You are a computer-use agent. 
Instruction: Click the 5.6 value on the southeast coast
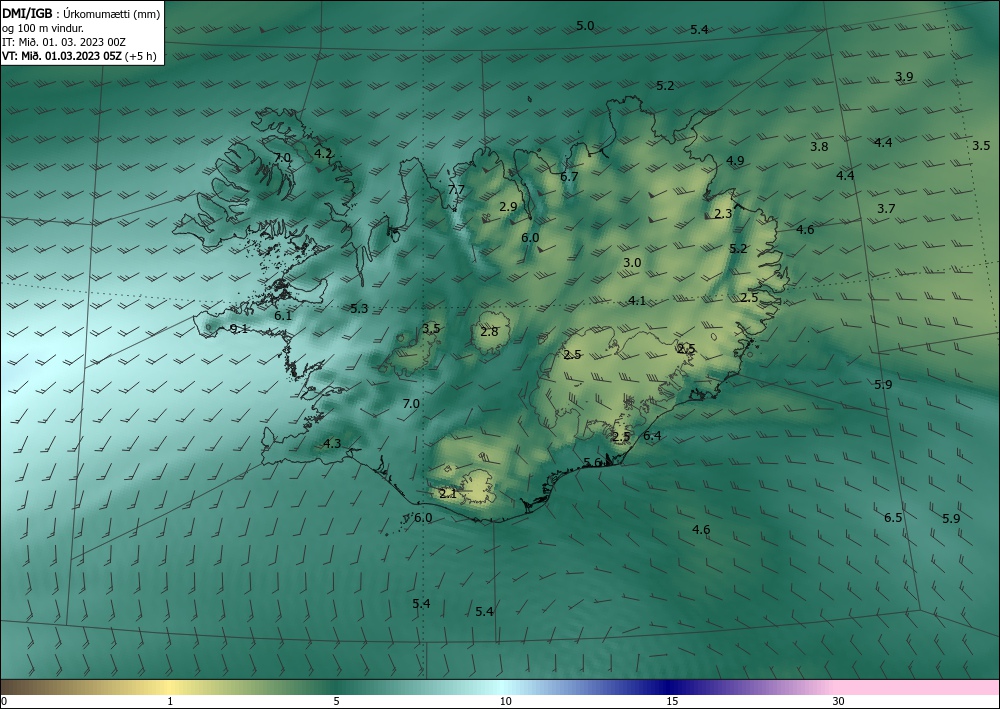pos(592,463)
